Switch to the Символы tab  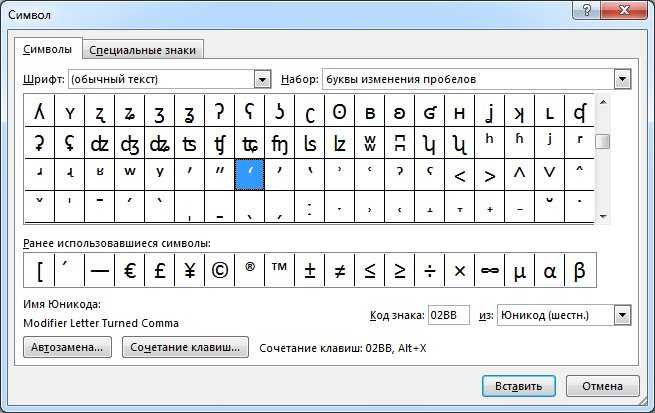(x=48, y=49)
